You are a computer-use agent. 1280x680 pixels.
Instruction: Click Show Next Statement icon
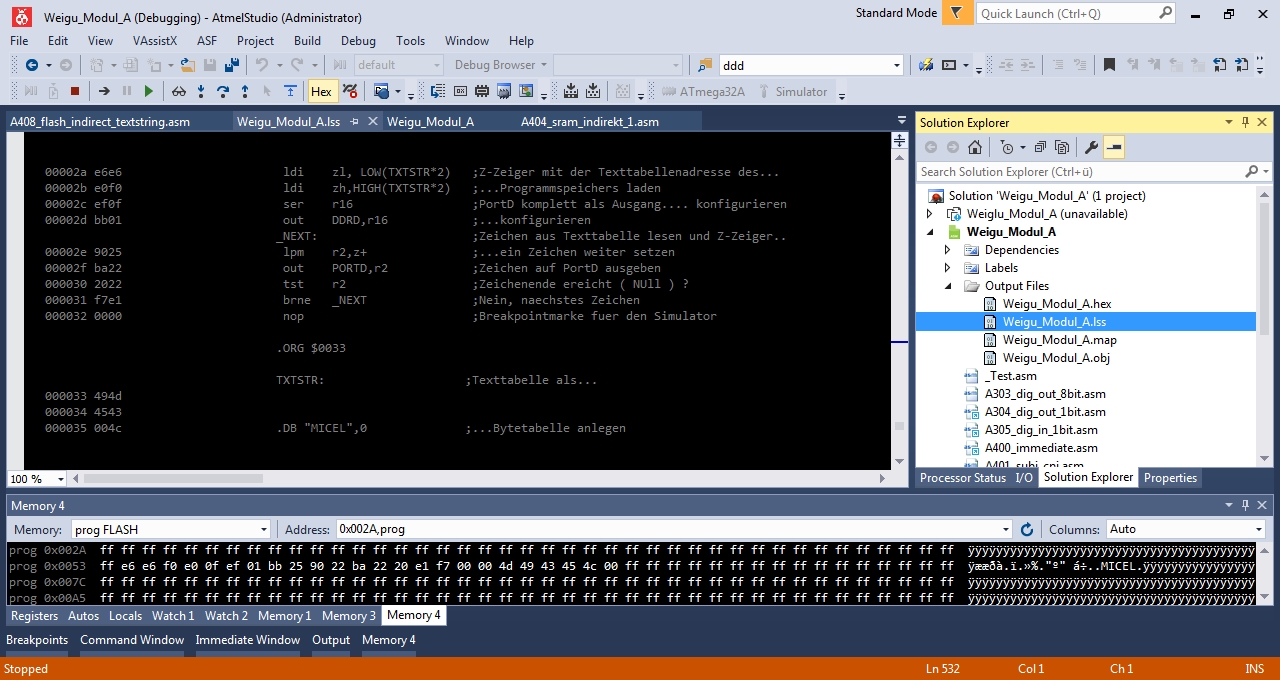104,91
